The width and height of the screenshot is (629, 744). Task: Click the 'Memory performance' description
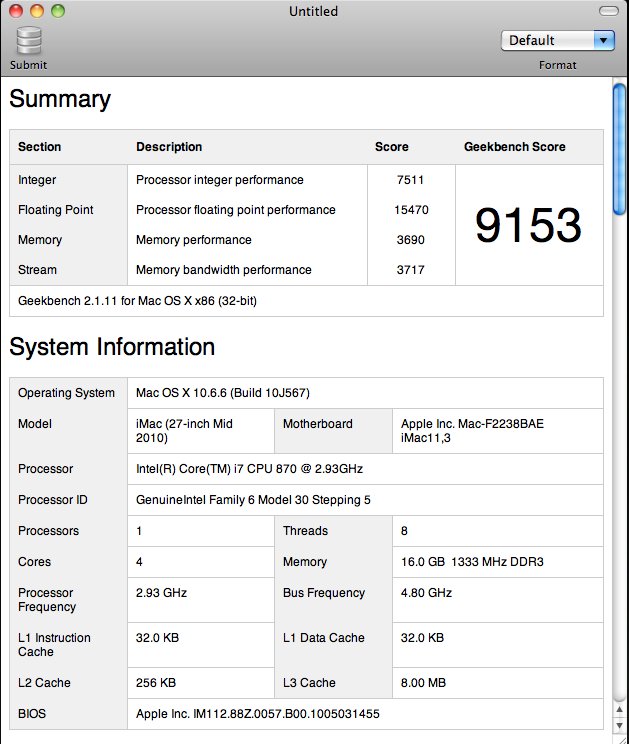tap(194, 240)
